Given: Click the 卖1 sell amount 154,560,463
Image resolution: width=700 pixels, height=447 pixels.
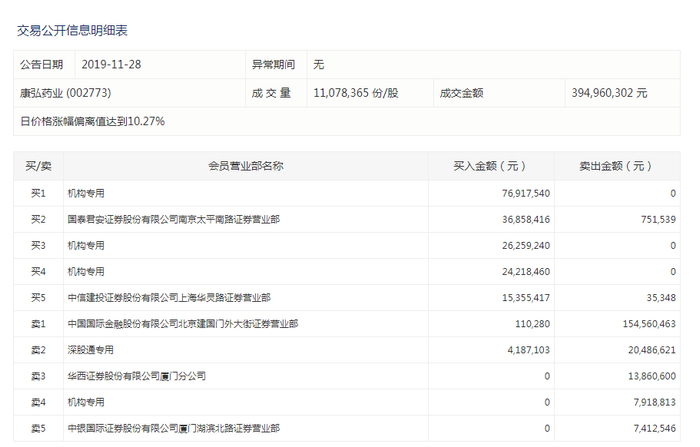Looking at the screenshot, I should point(642,323).
